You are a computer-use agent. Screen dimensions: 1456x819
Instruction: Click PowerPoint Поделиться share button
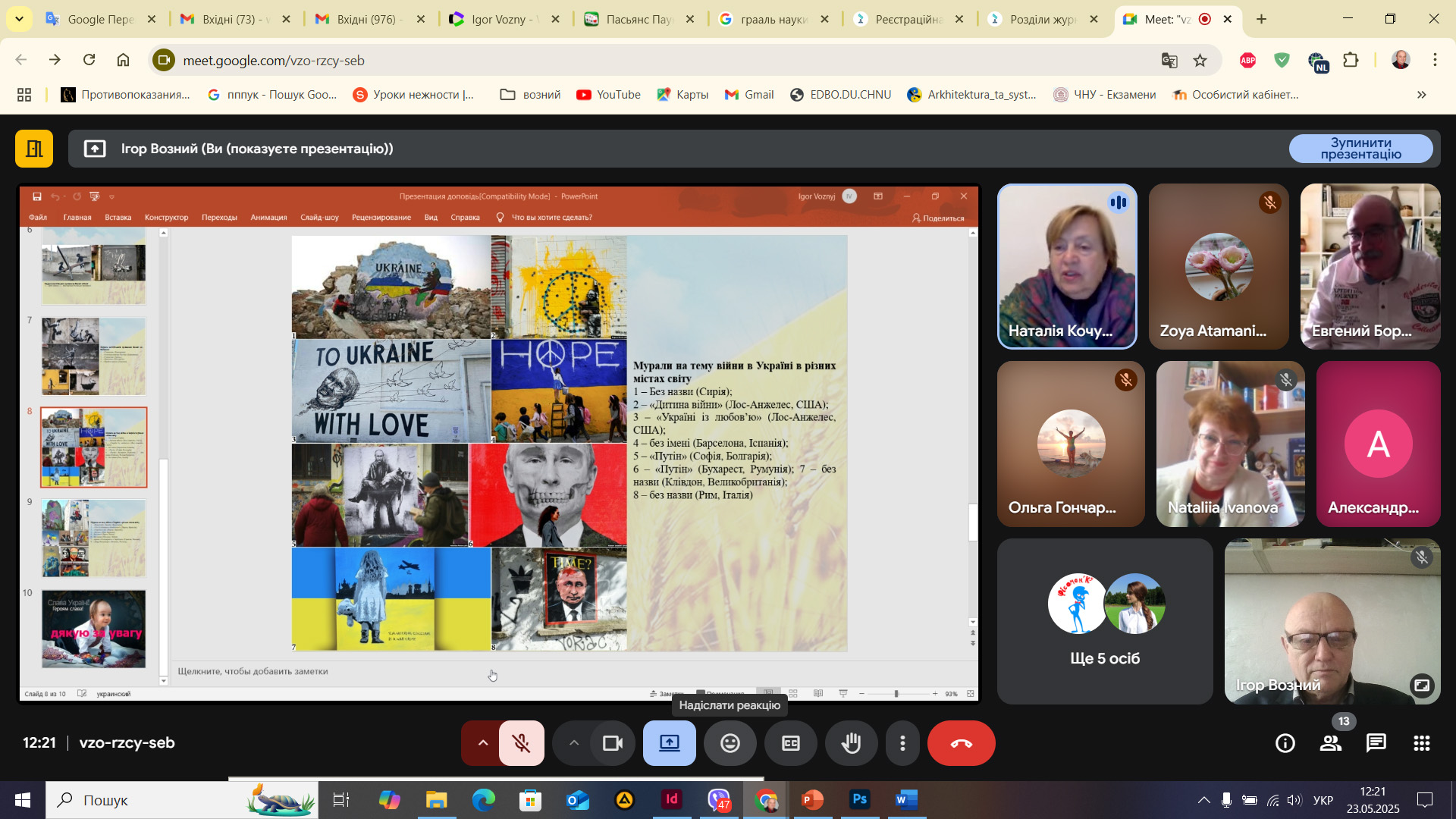pyautogui.click(x=938, y=218)
